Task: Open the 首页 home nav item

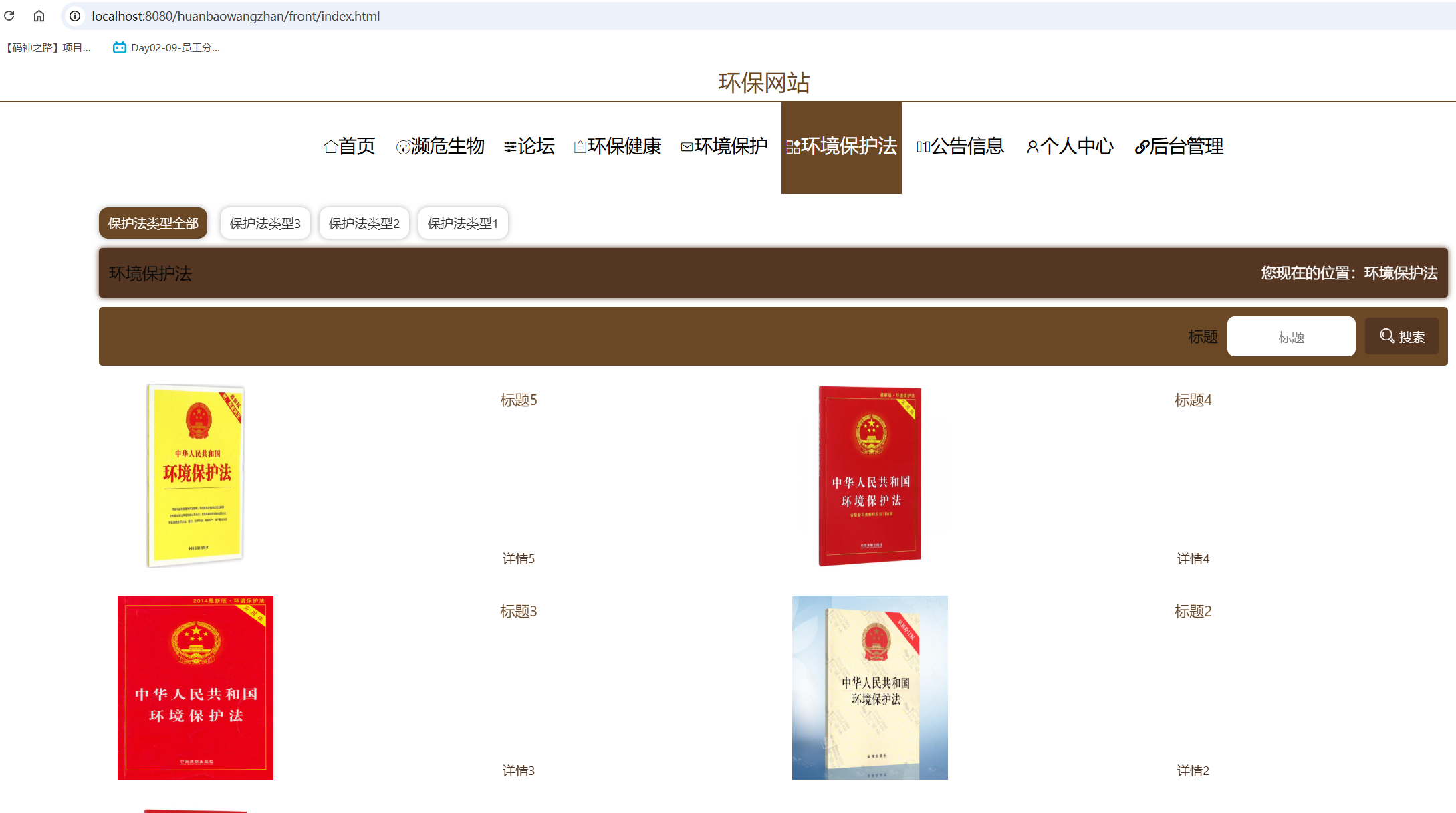Action: point(350,146)
